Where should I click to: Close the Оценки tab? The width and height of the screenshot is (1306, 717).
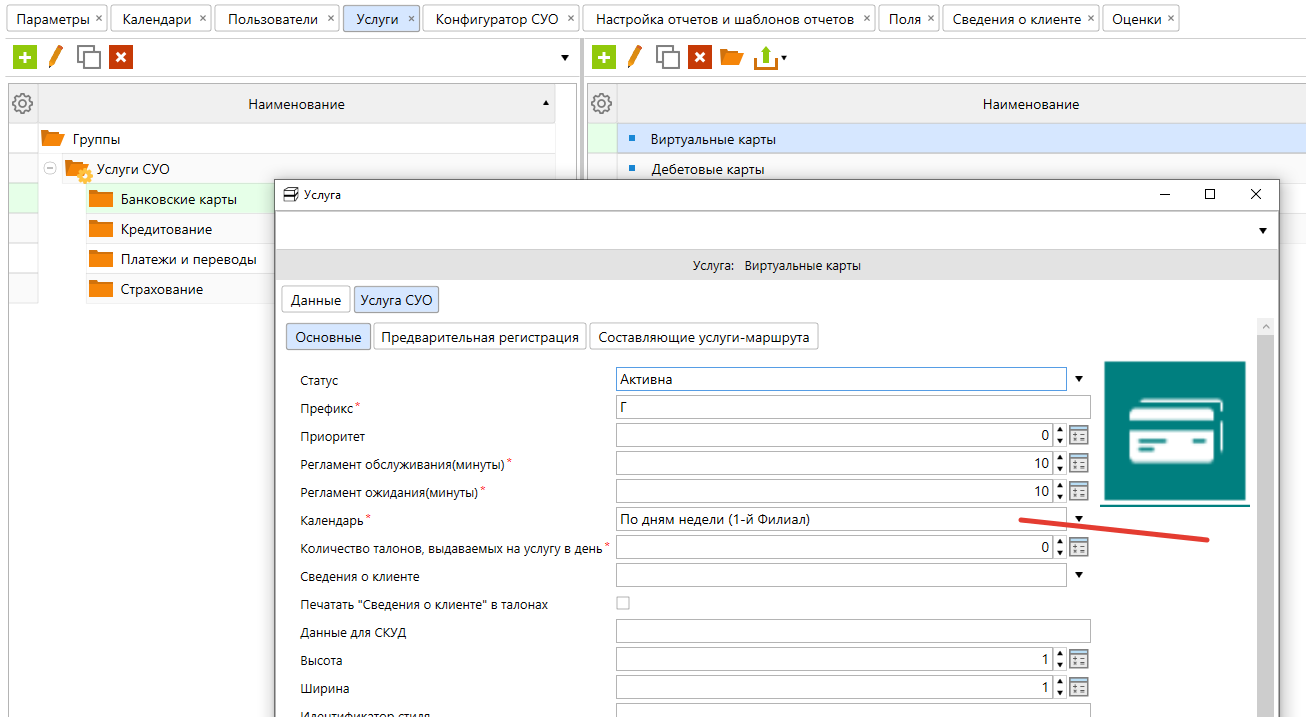pyautogui.click(x=1171, y=19)
